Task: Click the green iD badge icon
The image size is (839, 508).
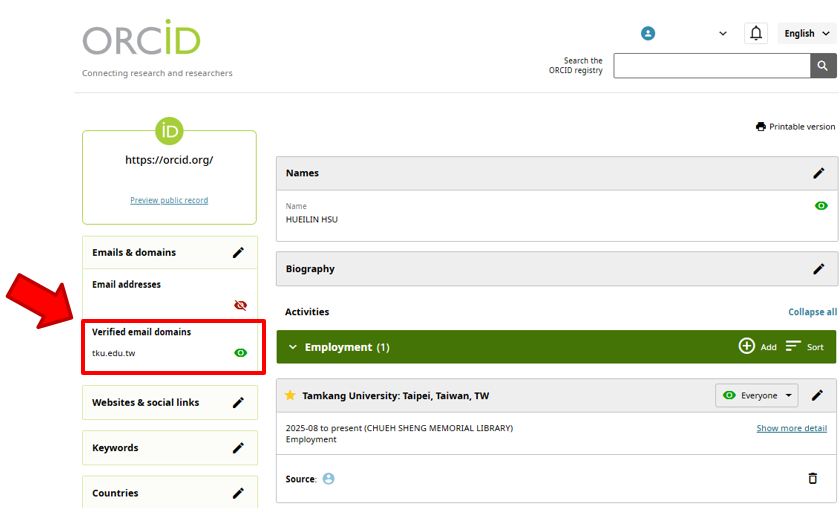Action: tap(169, 131)
